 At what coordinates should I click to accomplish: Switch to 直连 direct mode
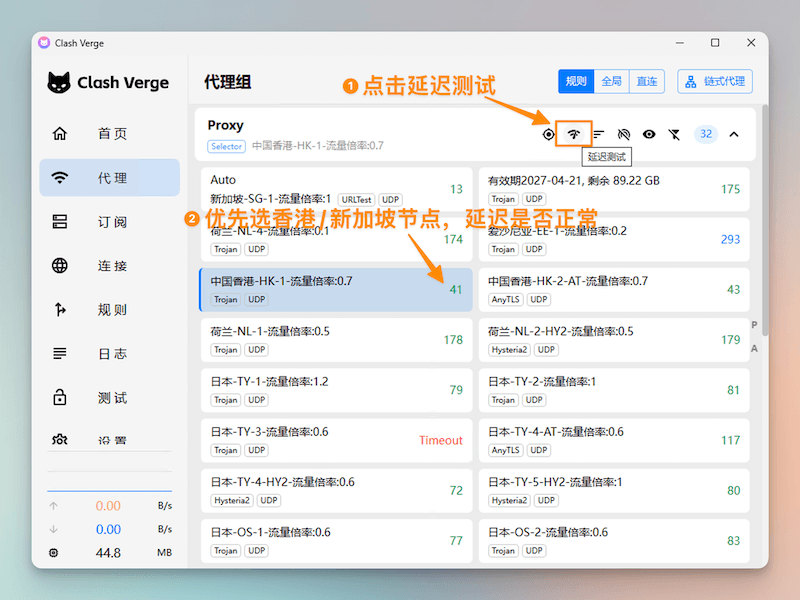coord(647,81)
